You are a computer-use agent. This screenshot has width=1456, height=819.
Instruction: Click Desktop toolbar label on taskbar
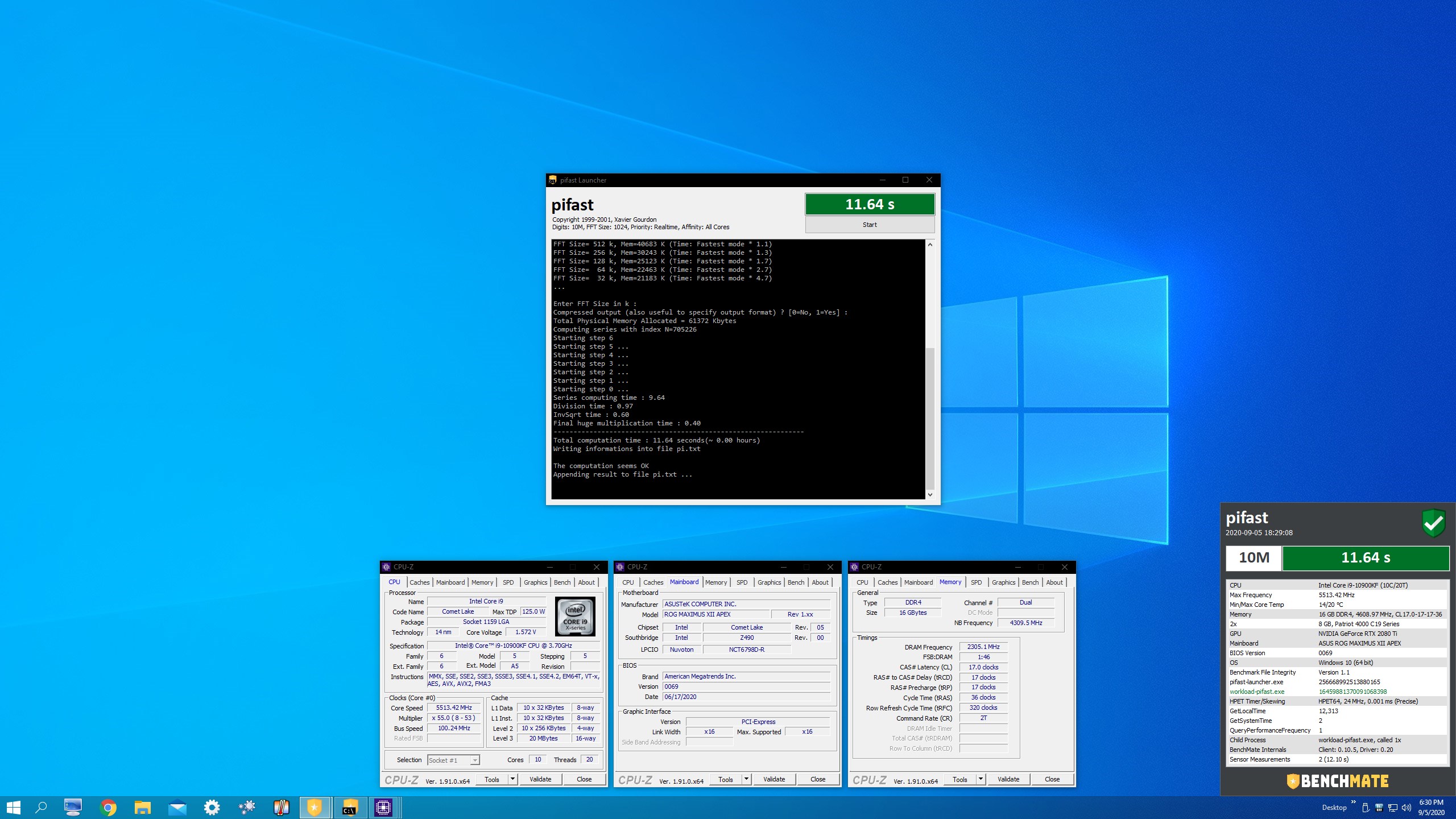pyautogui.click(x=1334, y=808)
